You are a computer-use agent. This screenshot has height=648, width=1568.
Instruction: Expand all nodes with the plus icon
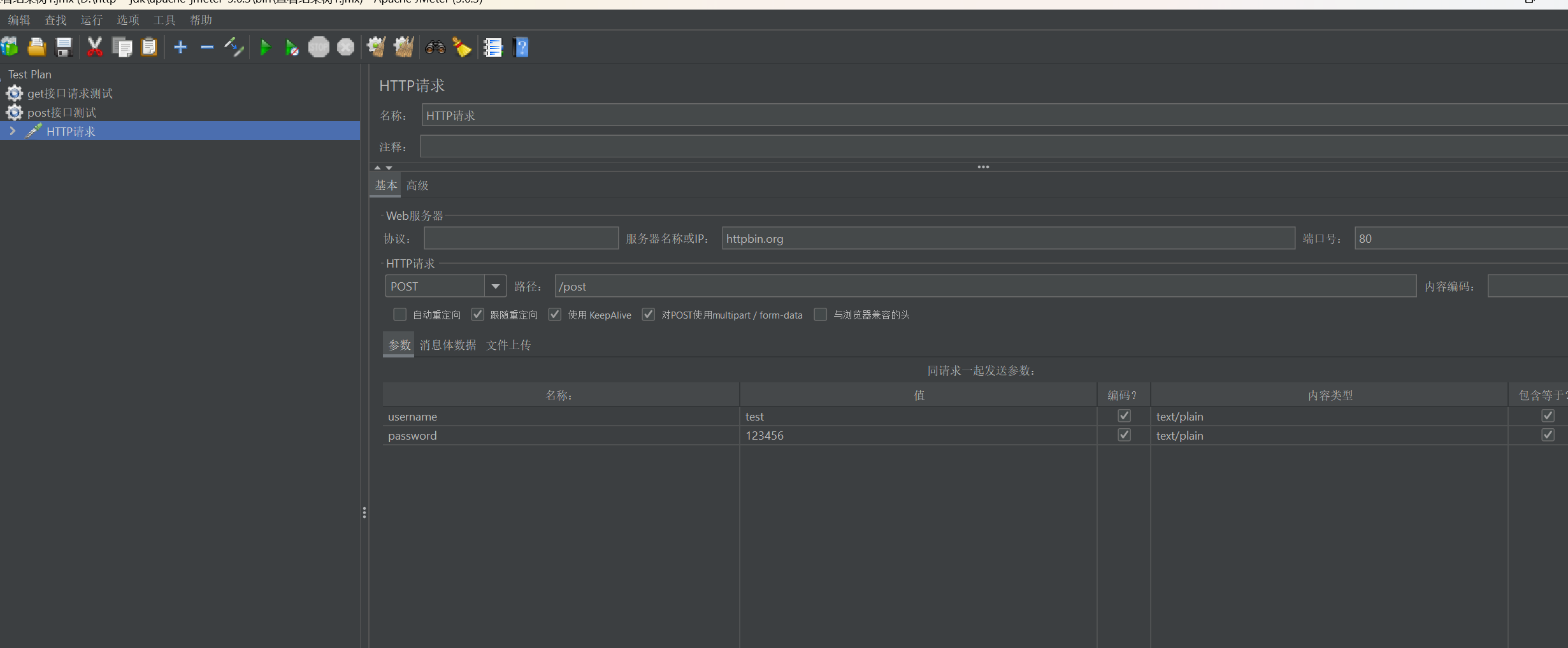pos(180,47)
